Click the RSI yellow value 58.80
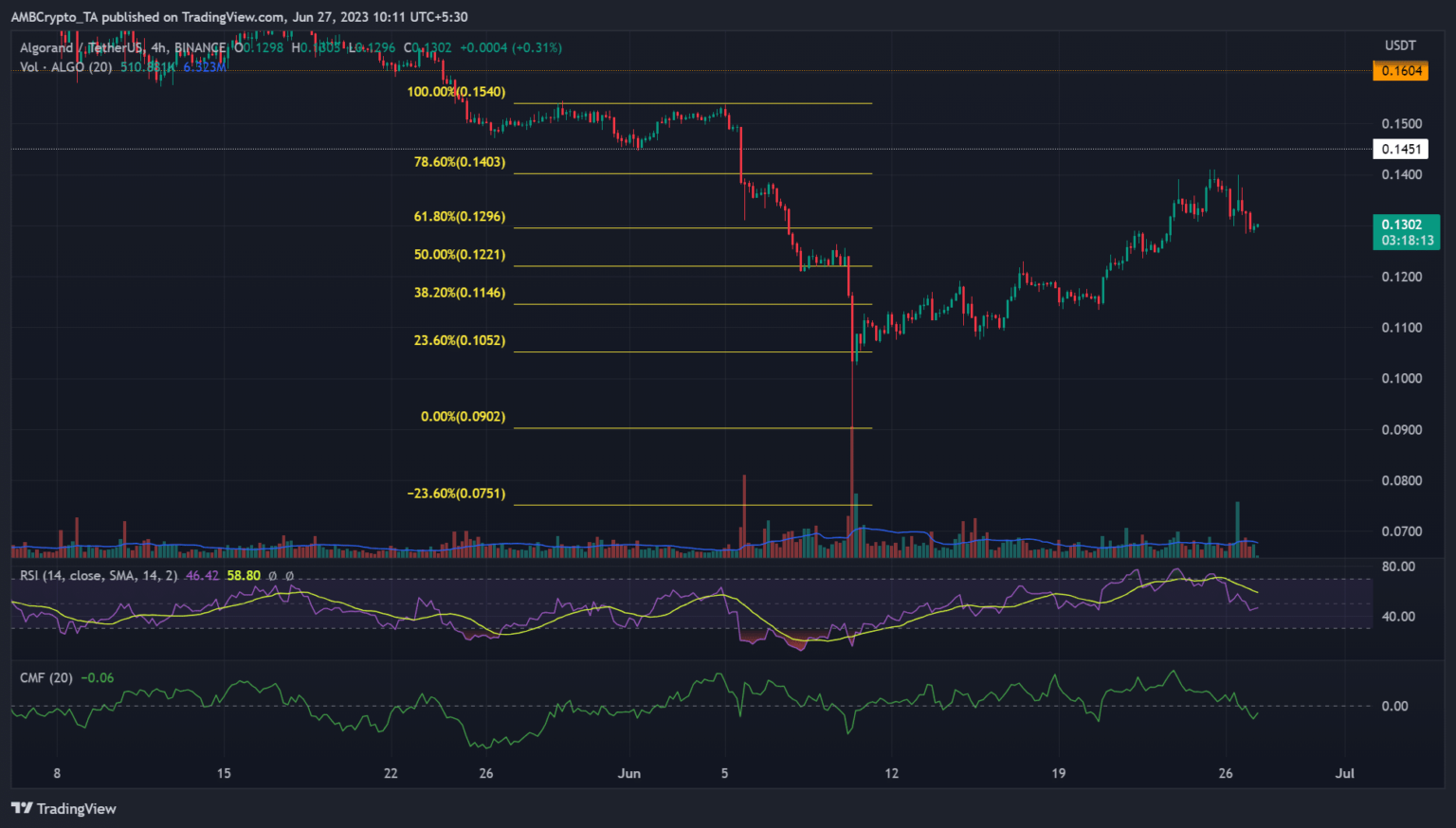Screen dimensions: 1456x828 point(244,575)
